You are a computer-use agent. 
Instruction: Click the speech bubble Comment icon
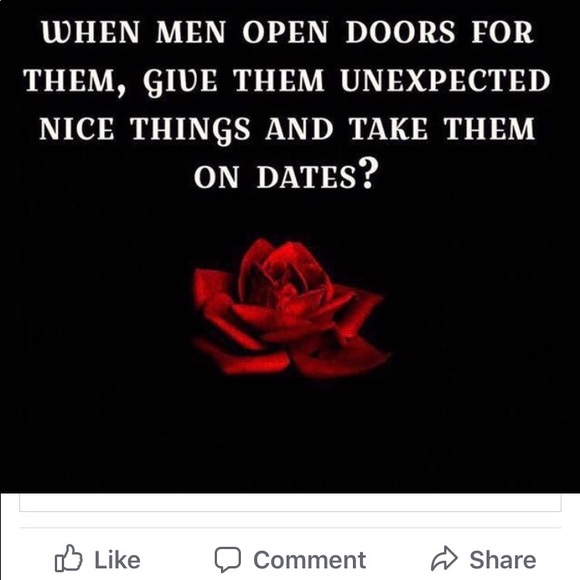[x=228, y=559]
